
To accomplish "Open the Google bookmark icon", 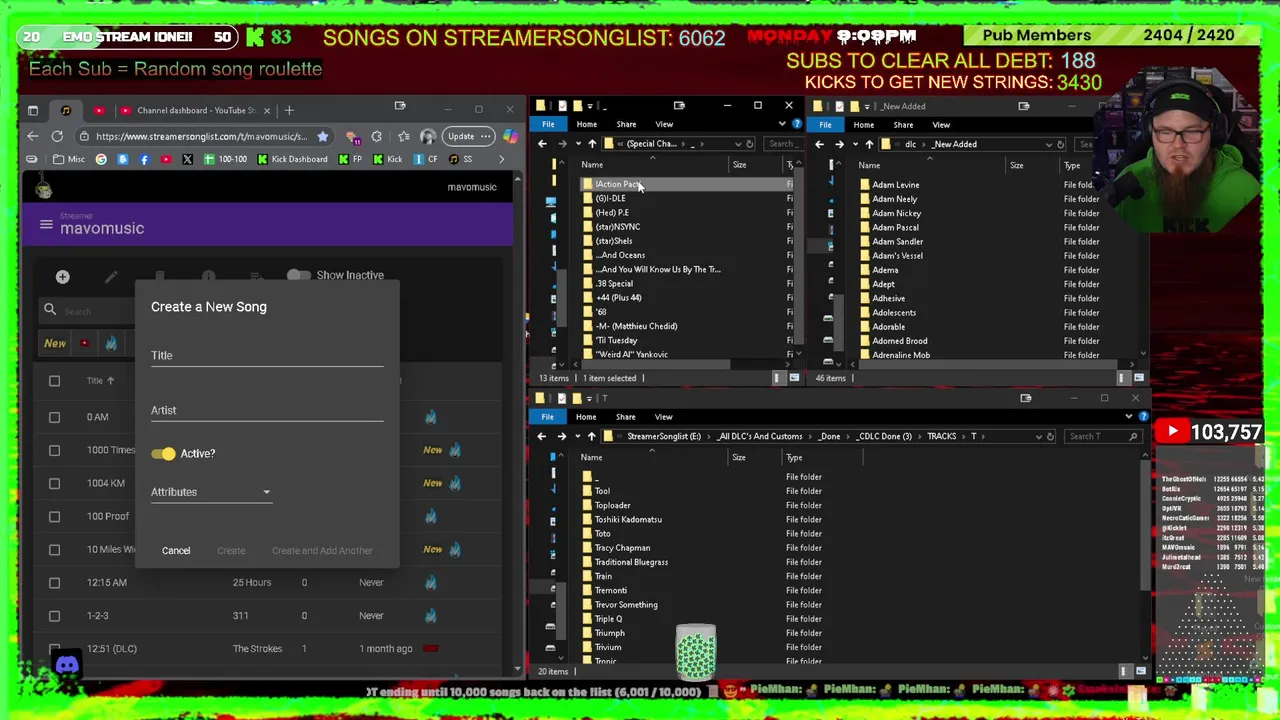I will [101, 159].
